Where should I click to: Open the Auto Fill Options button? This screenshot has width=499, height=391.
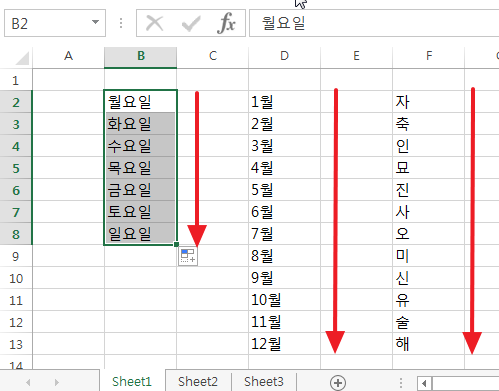188,256
